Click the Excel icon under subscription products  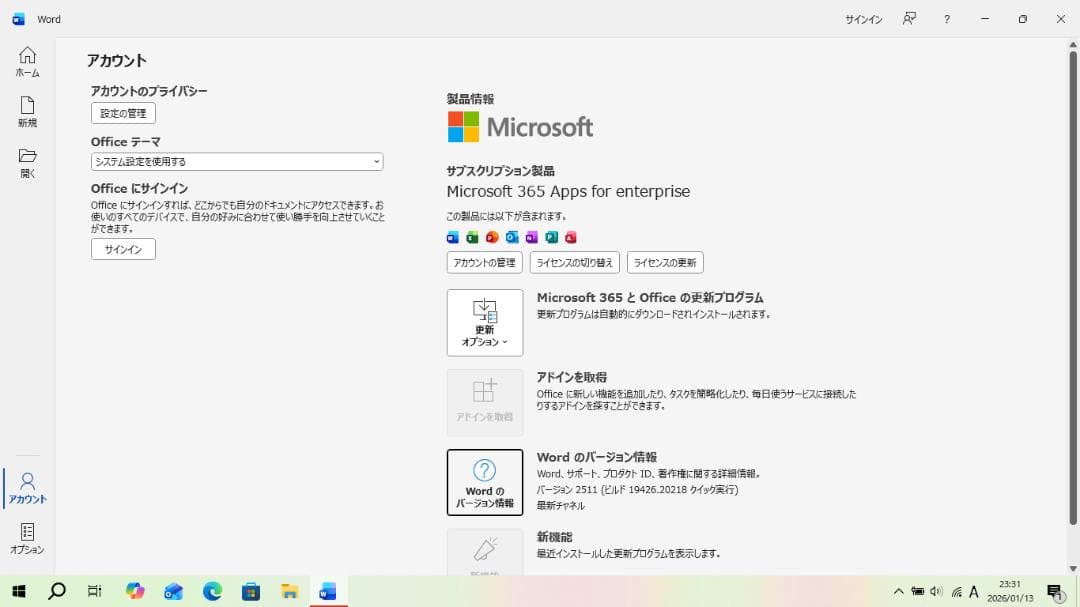[x=472, y=237]
